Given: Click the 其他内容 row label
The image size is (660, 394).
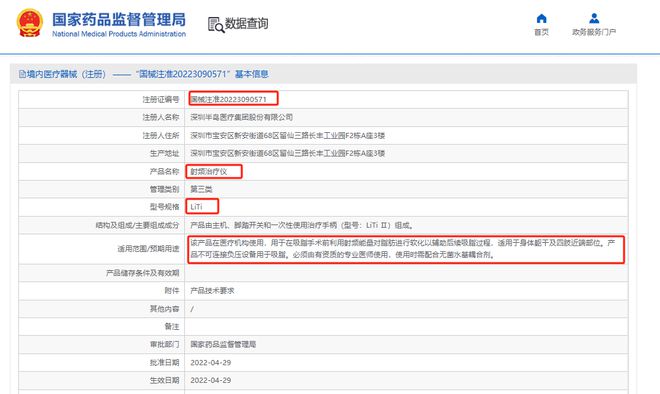Looking at the screenshot, I should 164,309.
